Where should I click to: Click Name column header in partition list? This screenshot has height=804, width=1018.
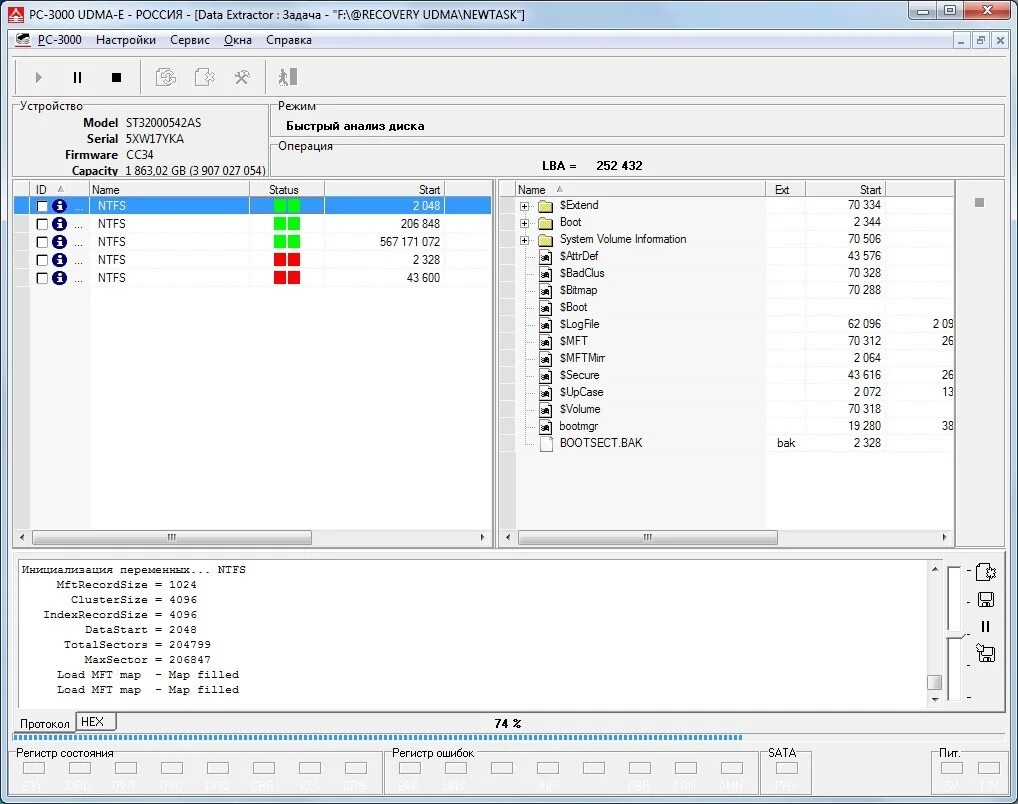[169, 190]
